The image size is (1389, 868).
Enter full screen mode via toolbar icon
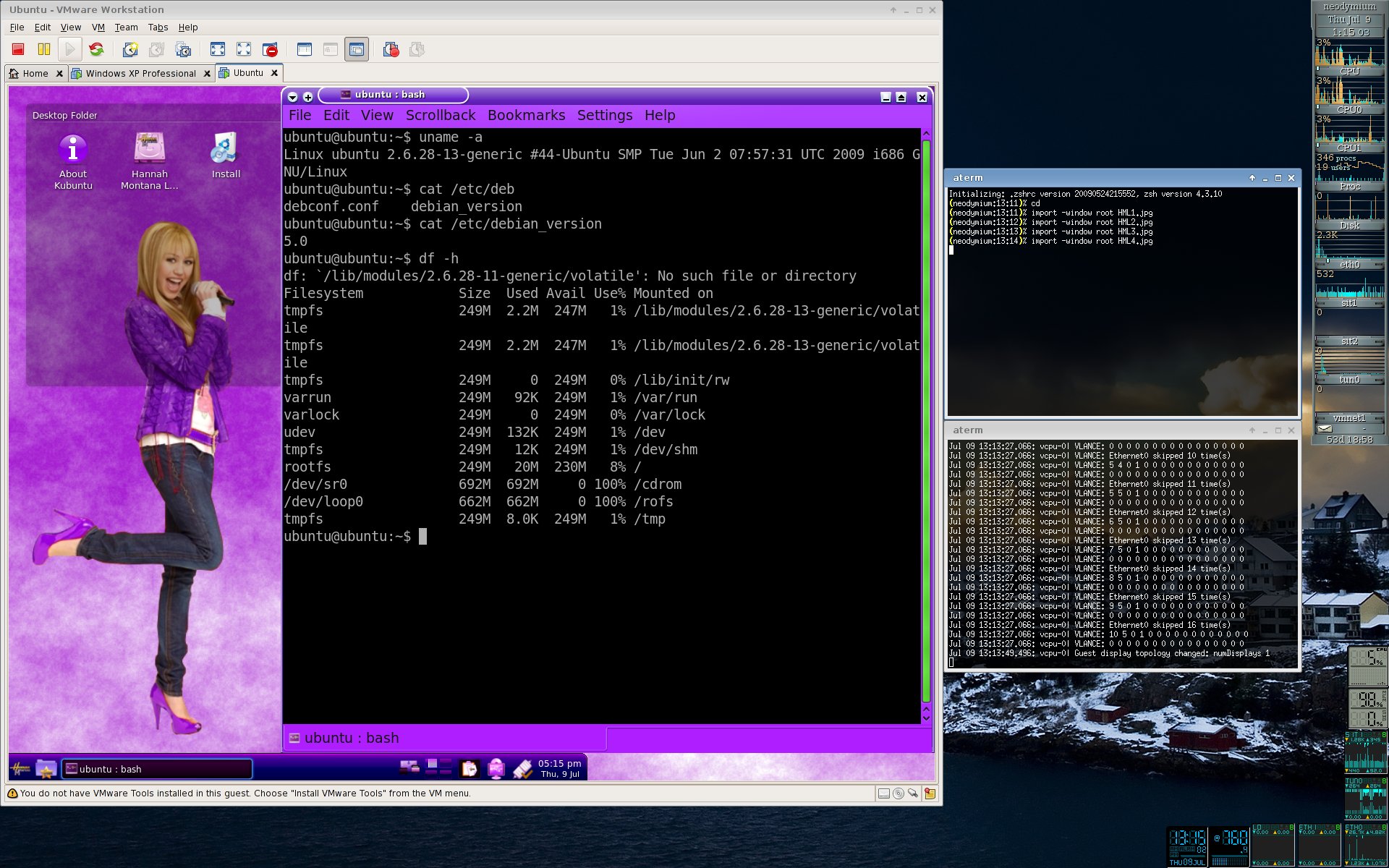[218, 49]
